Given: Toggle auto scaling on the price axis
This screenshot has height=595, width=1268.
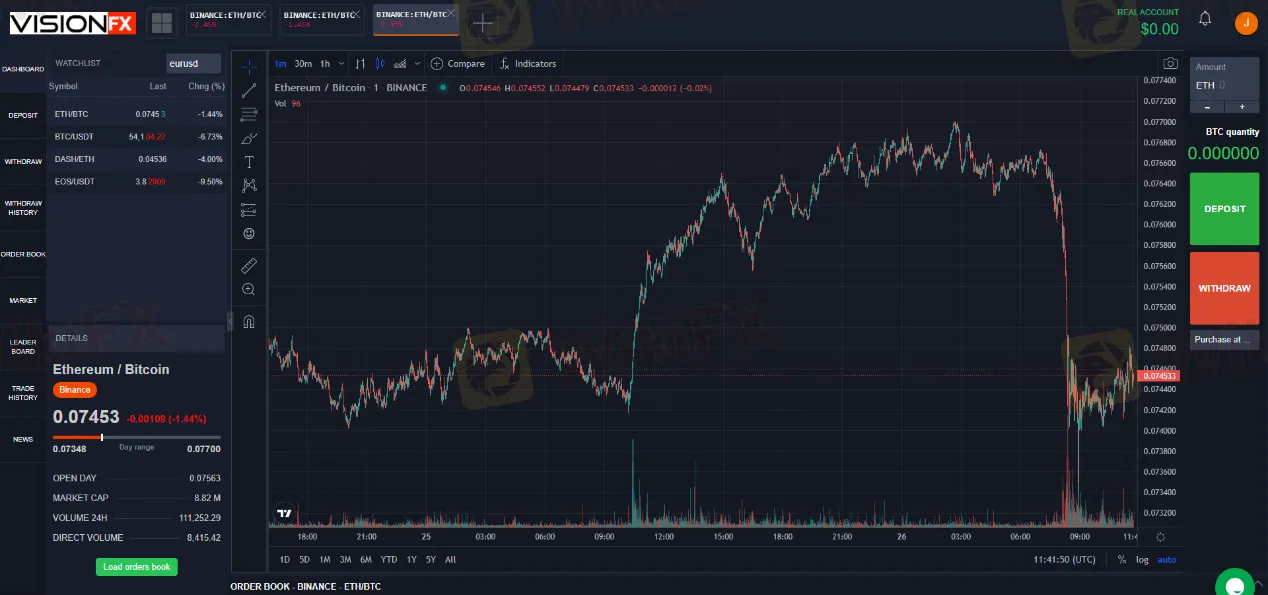Looking at the screenshot, I should (x=1167, y=559).
